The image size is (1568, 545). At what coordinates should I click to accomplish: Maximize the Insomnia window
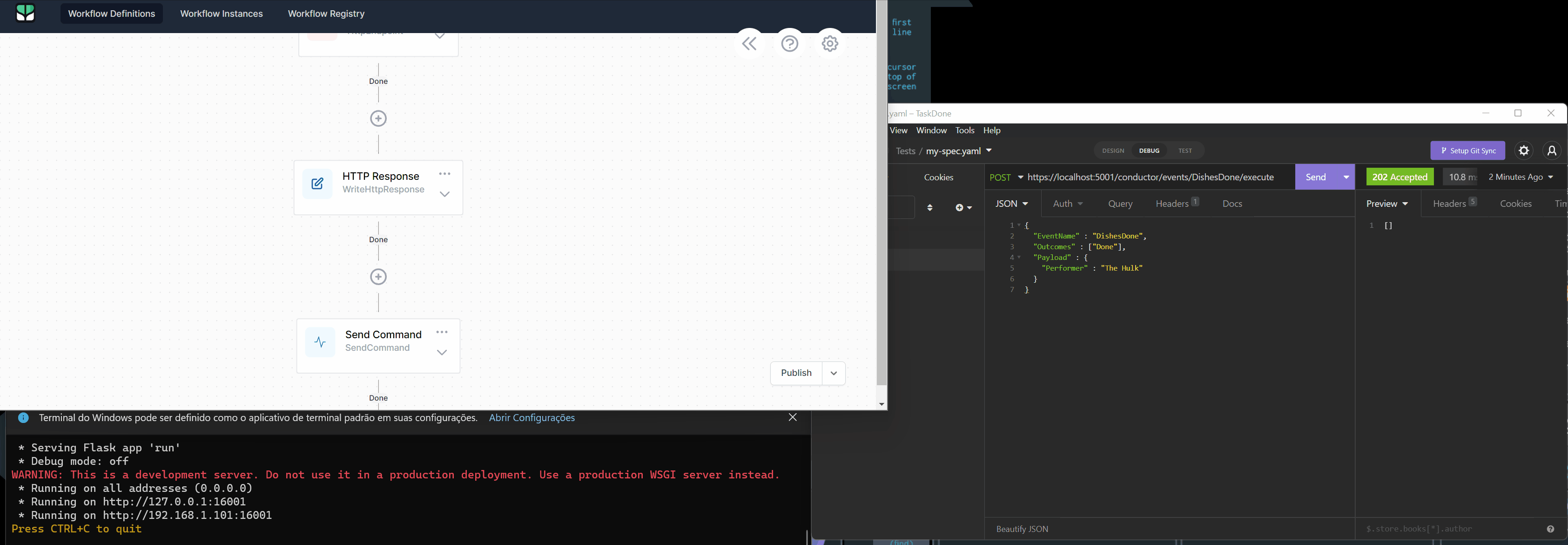[1518, 113]
